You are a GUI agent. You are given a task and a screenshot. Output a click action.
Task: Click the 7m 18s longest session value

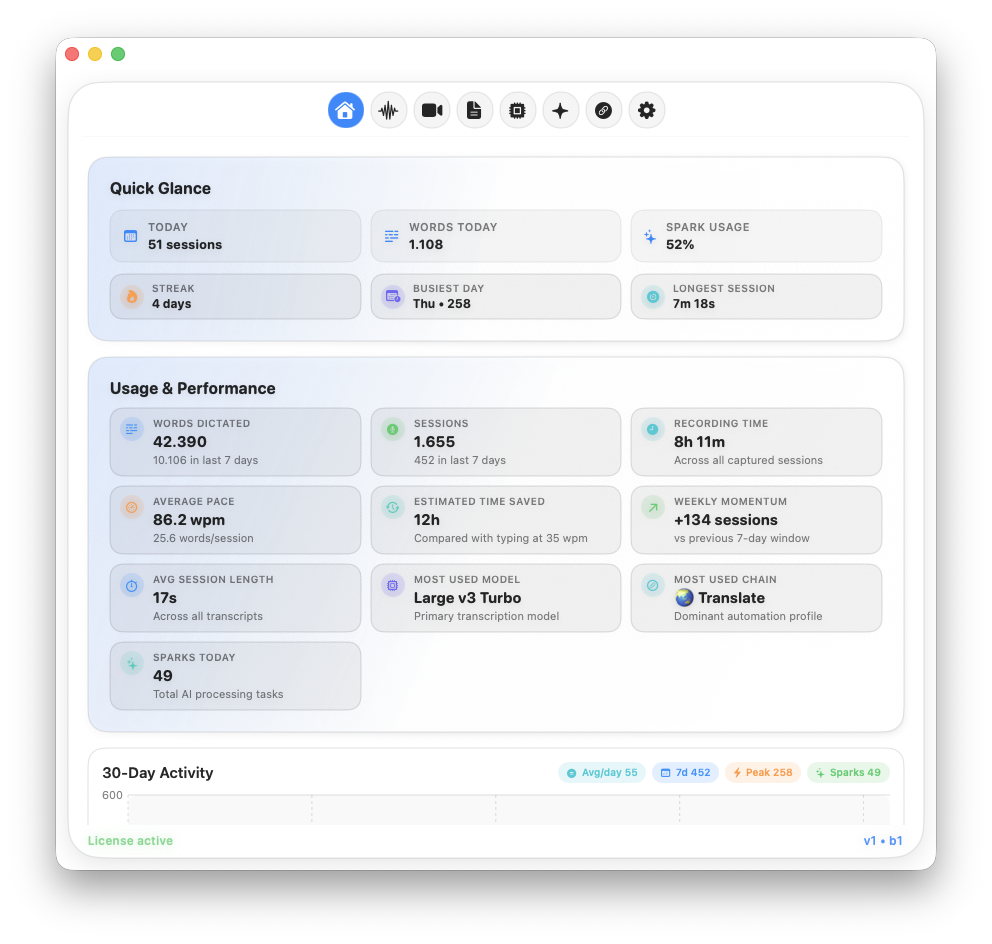(x=693, y=304)
